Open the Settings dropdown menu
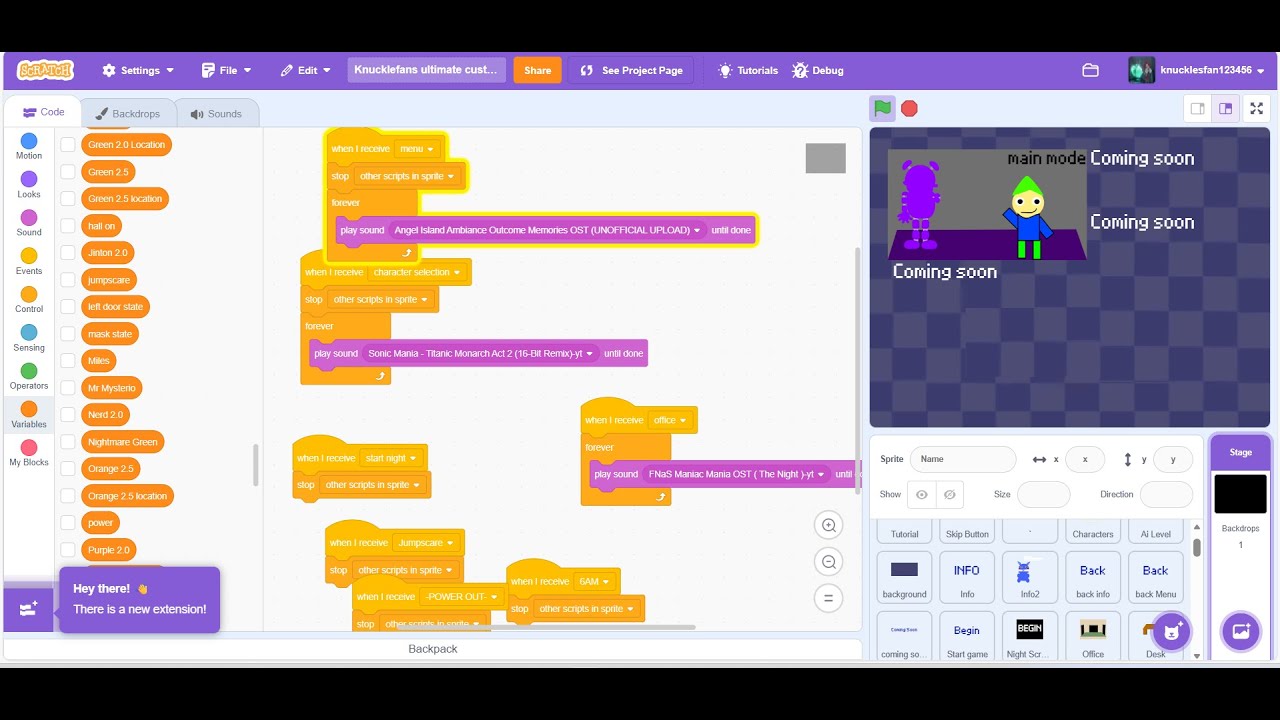This screenshot has height=720, width=1280. [138, 70]
